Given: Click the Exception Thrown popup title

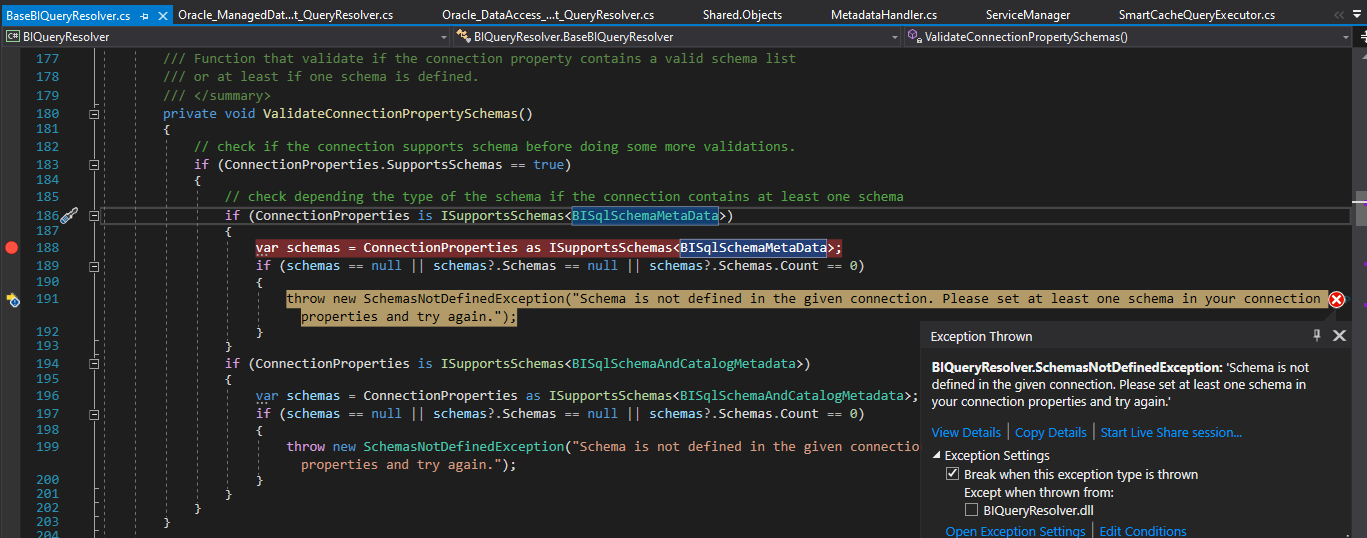Looking at the screenshot, I should pyautogui.click(x=981, y=336).
